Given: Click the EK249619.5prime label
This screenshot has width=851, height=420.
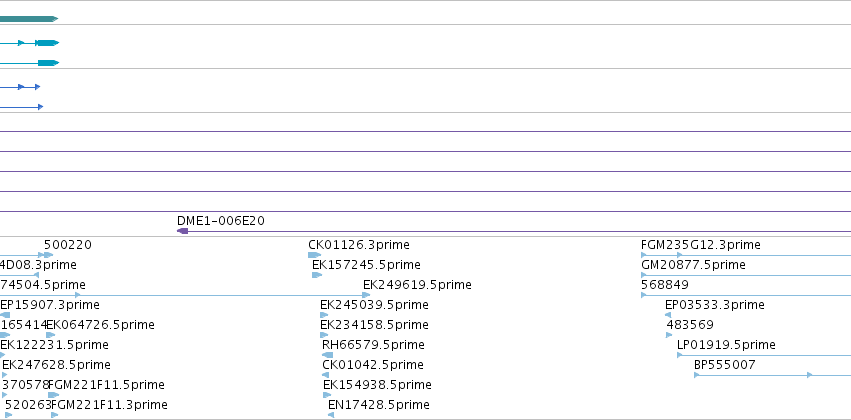Looking at the screenshot, I should tap(417, 285).
